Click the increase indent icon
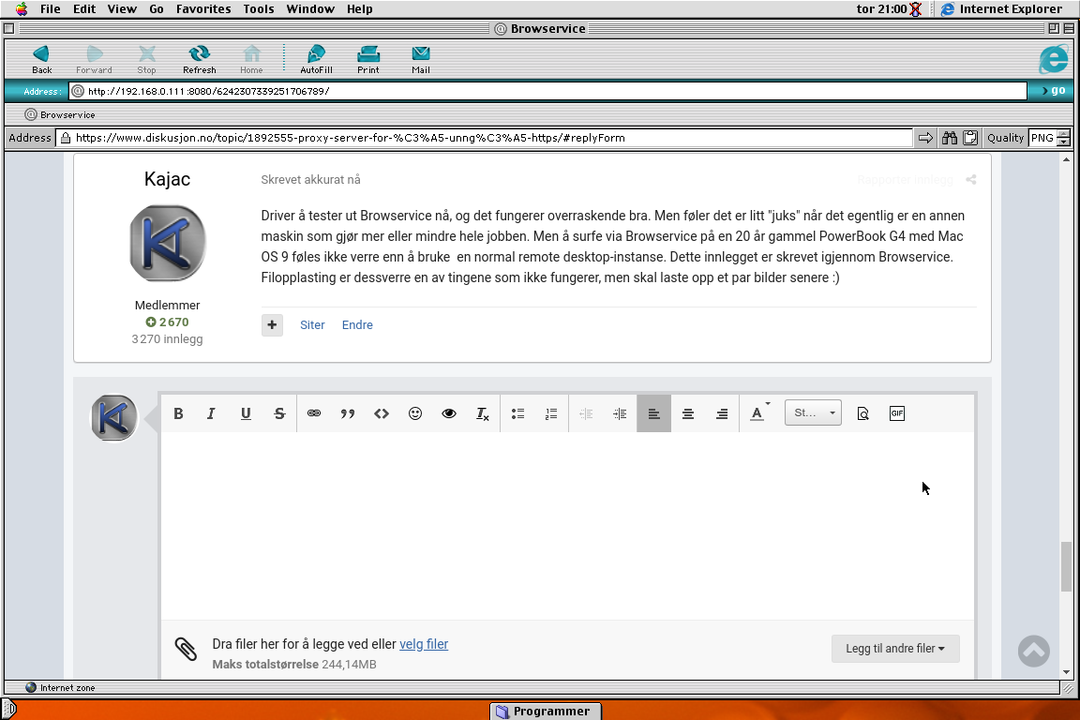Screen dimensions: 1080x720 pyautogui.click(x=620, y=413)
